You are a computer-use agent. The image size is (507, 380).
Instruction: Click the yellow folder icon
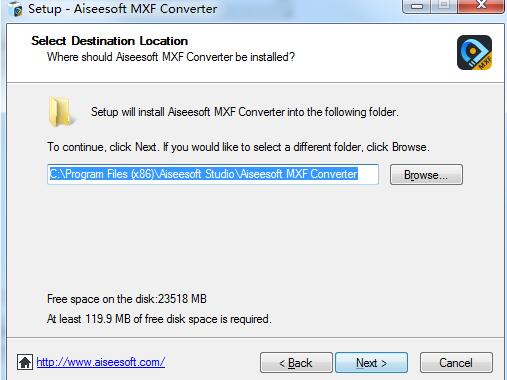click(x=60, y=112)
